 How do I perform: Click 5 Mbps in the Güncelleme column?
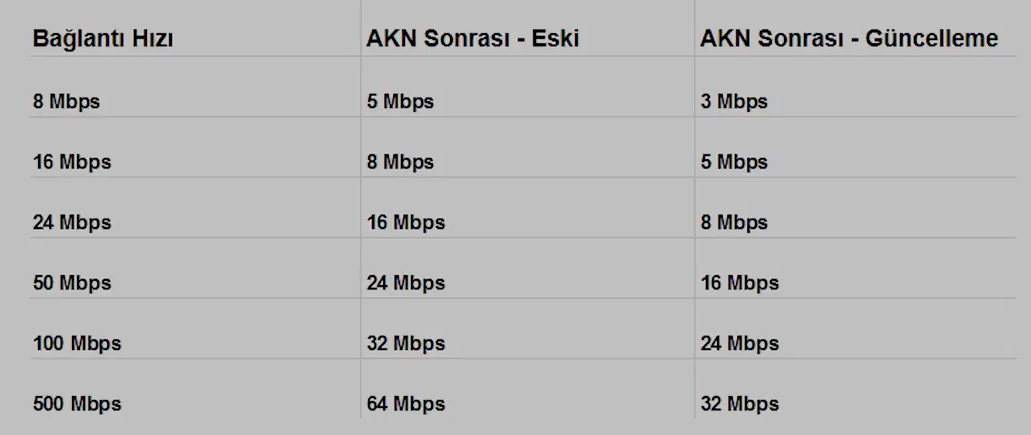click(x=734, y=162)
